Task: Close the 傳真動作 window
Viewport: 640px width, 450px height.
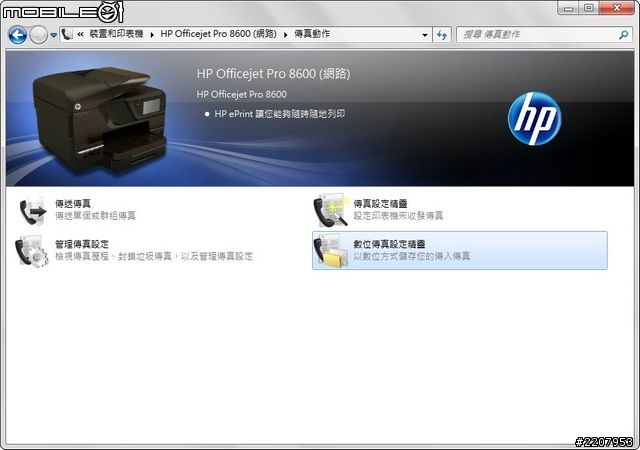Action: click(x=617, y=8)
